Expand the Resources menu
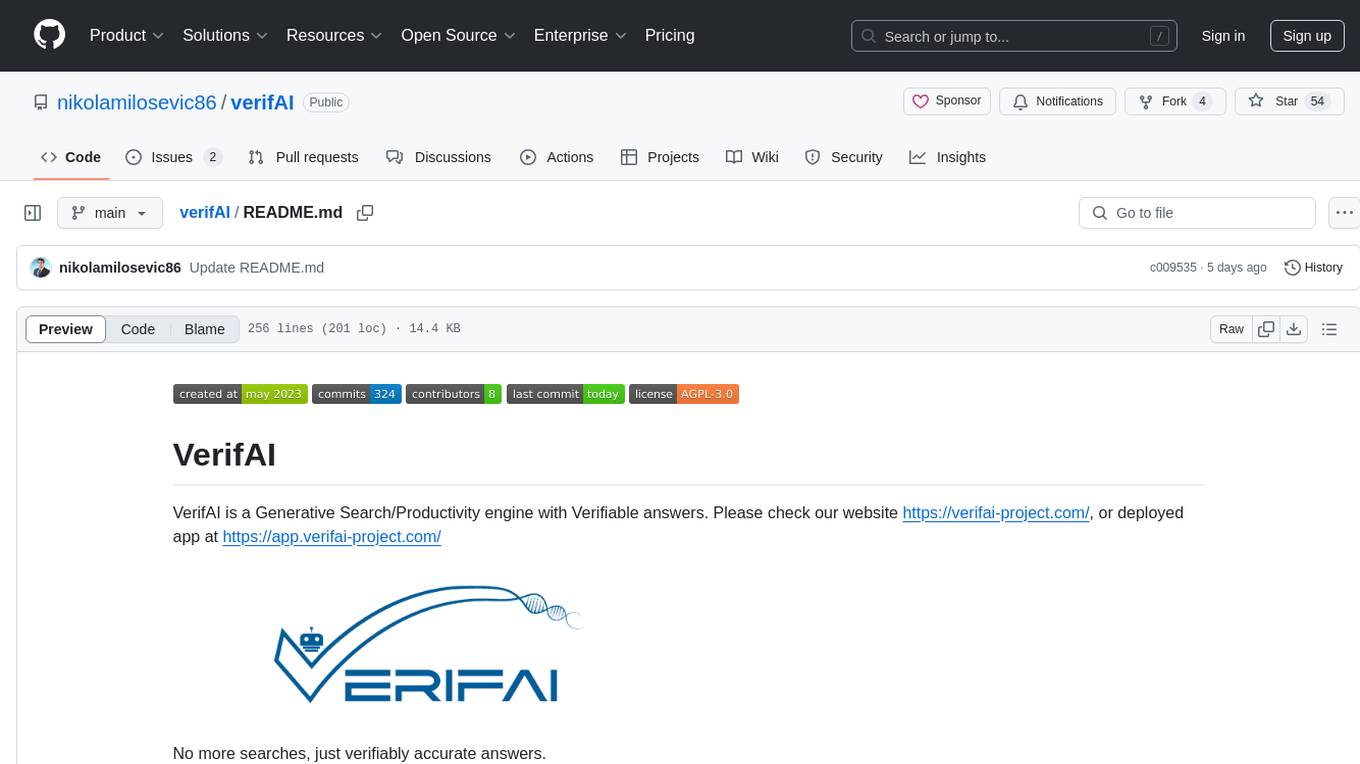The height and width of the screenshot is (764, 1360). (x=334, y=35)
